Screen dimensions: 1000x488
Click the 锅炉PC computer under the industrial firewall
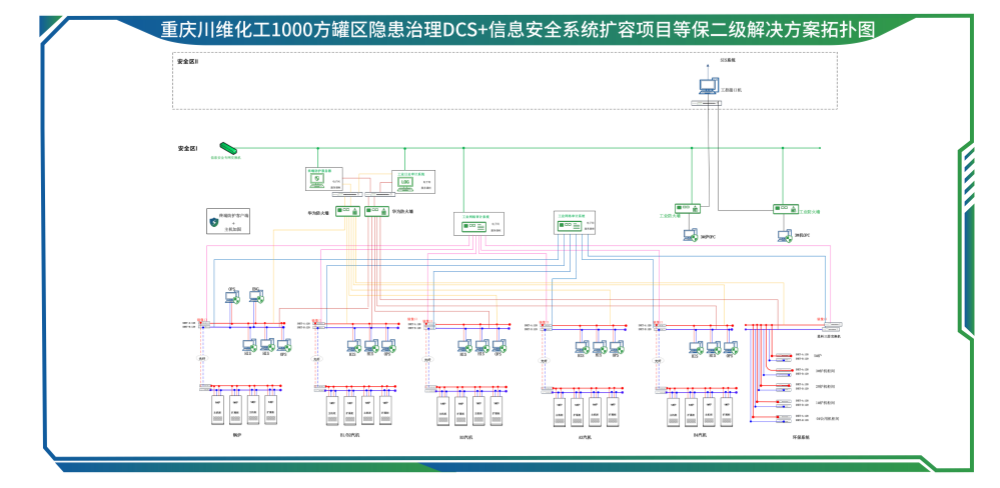coord(689,235)
